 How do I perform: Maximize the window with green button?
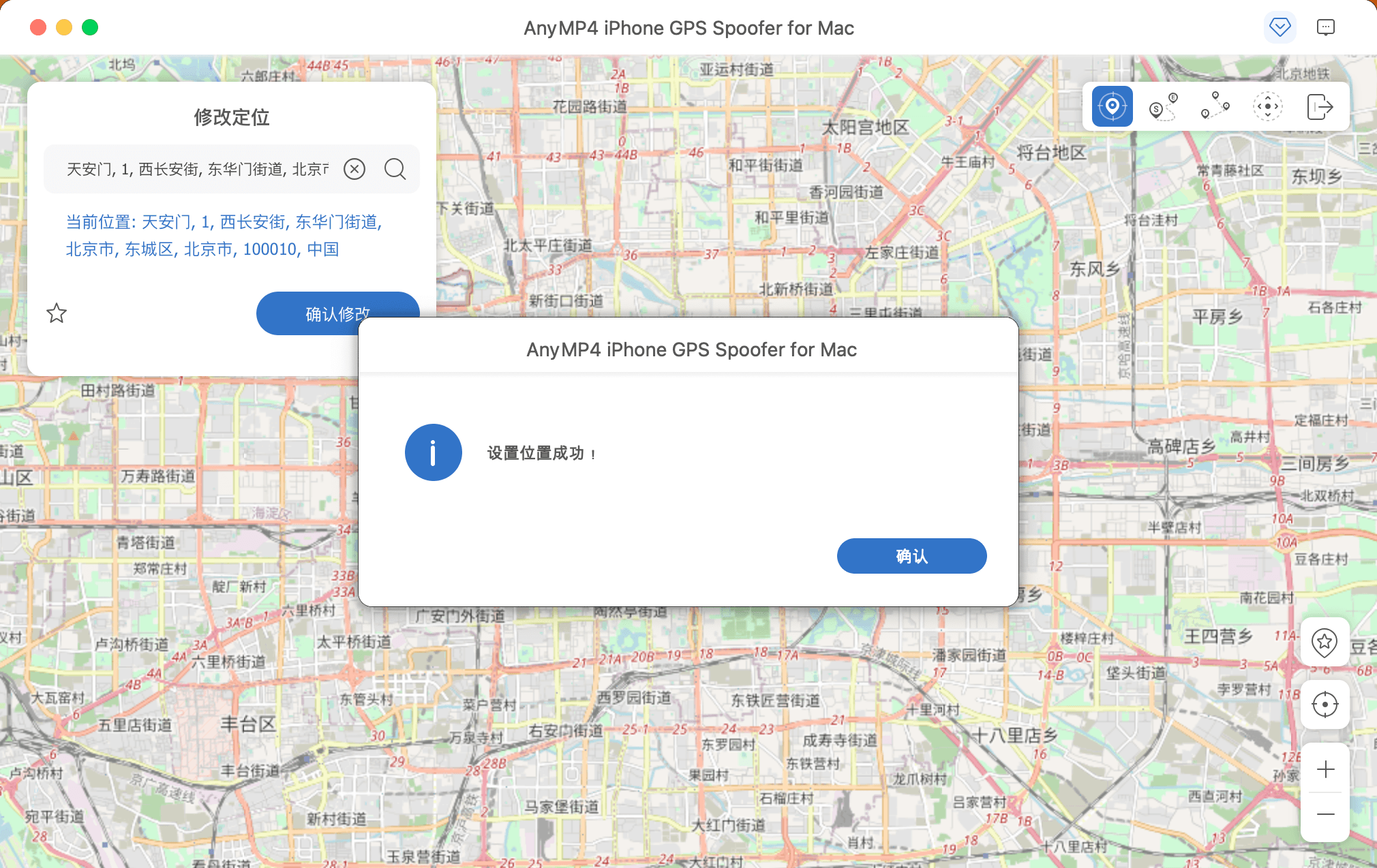90,27
